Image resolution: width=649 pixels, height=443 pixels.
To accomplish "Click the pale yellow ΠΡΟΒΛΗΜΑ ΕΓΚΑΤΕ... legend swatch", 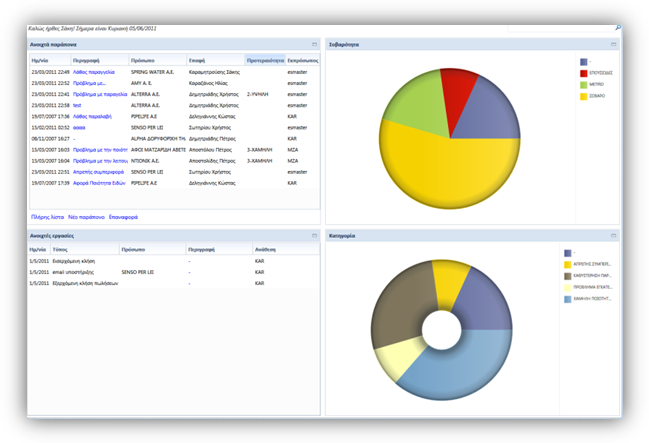I will 567,288.
